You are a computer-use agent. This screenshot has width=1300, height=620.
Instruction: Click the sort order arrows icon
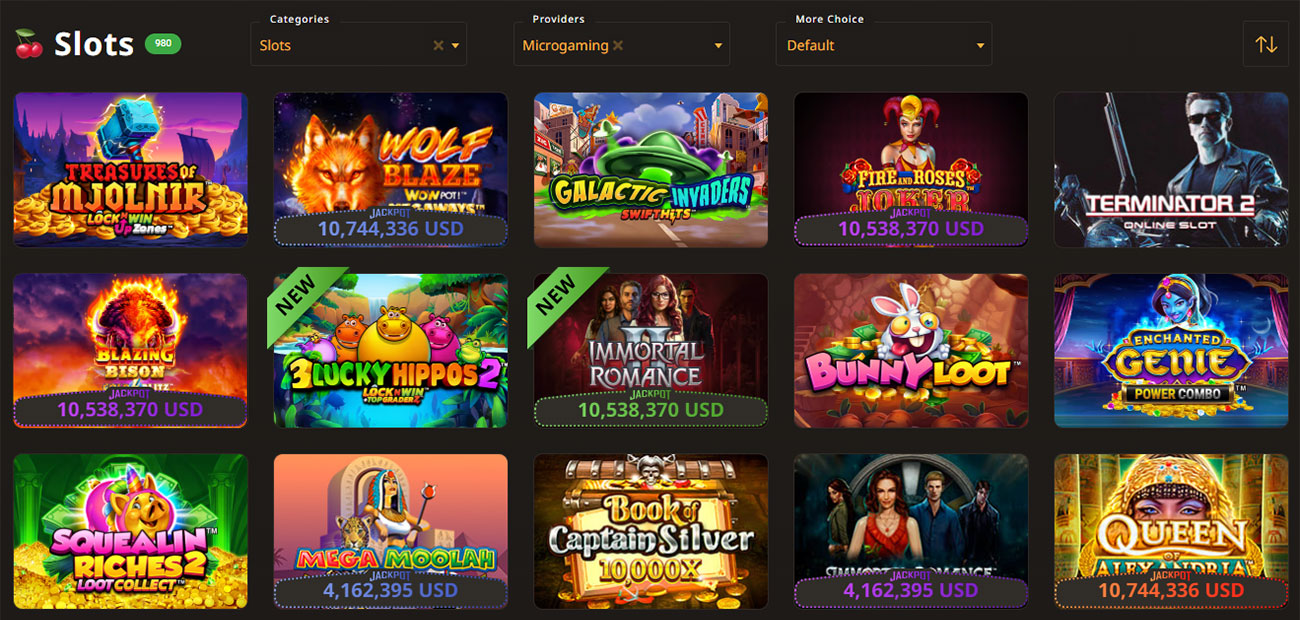pos(1266,45)
